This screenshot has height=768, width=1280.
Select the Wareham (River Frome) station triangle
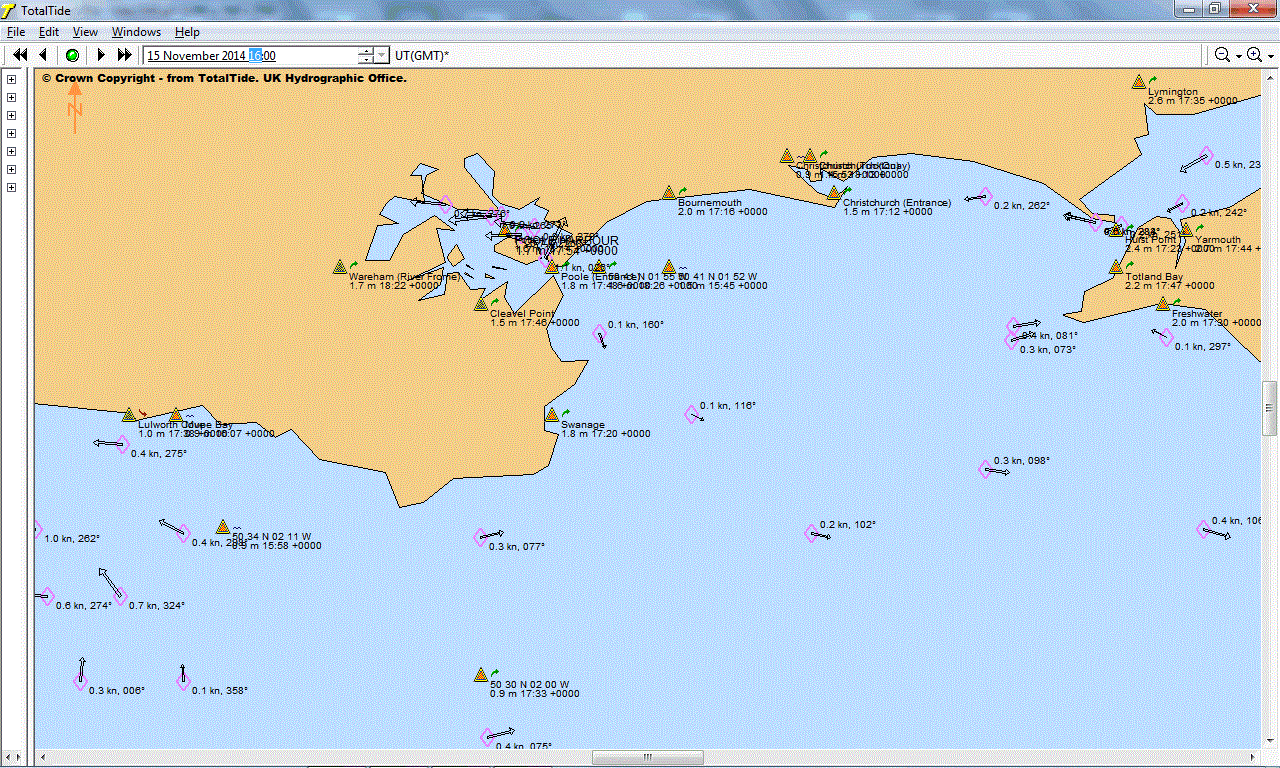click(340, 267)
